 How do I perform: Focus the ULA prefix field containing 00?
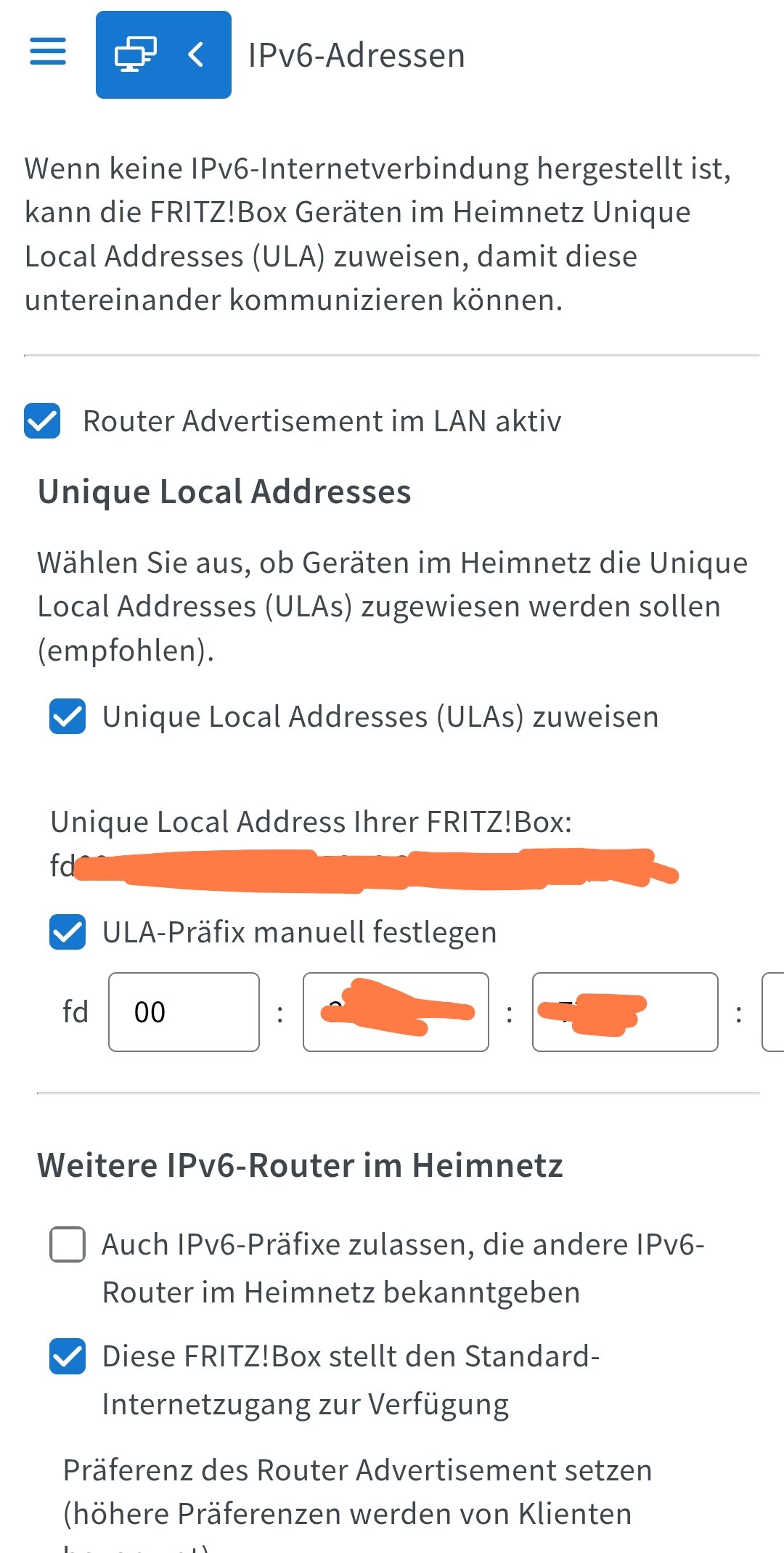pyautogui.click(x=184, y=1012)
